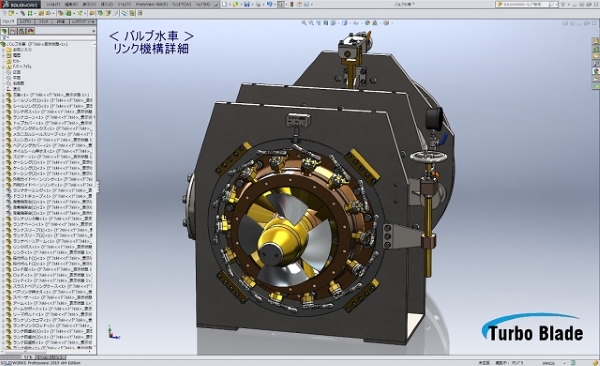Click the Undo arrow icon
This screenshot has height=366, width=600.
(x=269, y=4)
